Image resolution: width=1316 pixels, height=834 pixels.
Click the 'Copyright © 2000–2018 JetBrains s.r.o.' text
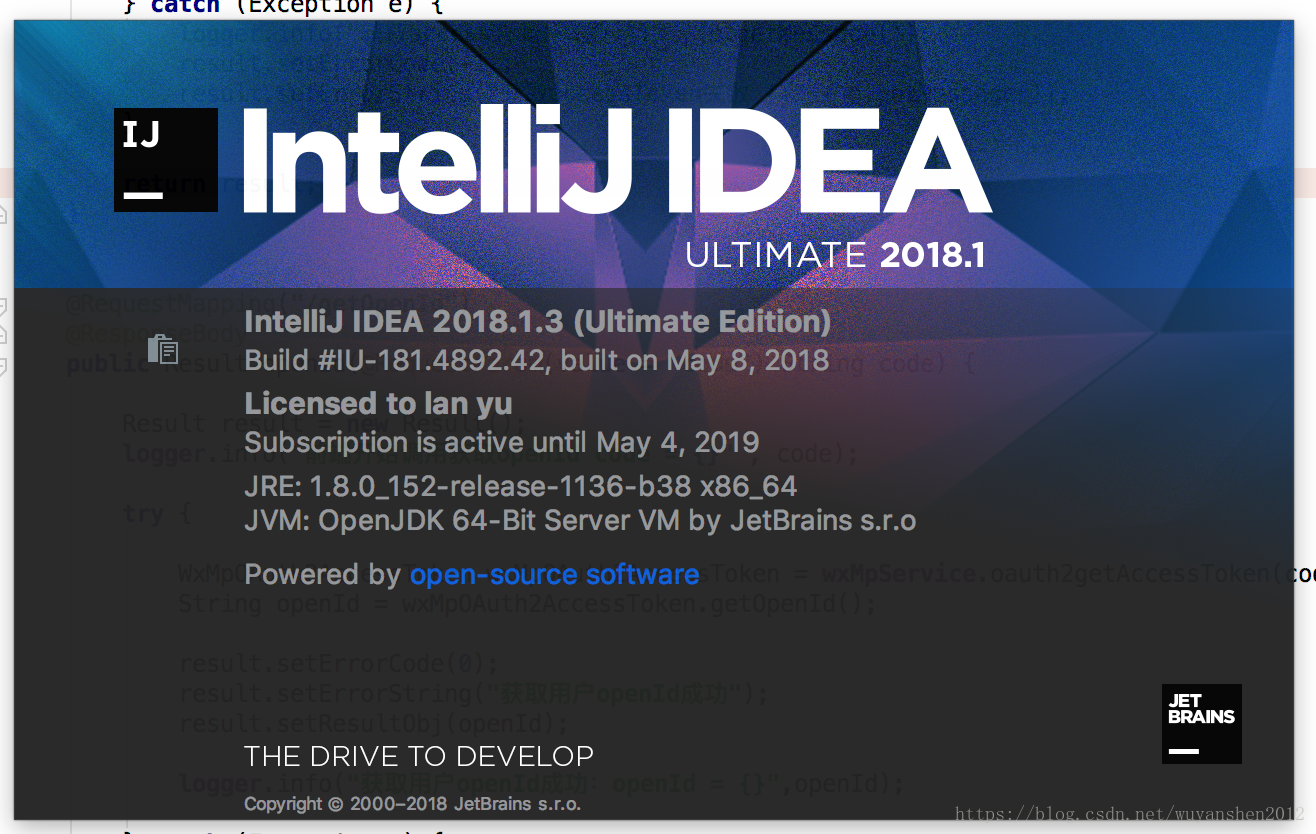413,804
